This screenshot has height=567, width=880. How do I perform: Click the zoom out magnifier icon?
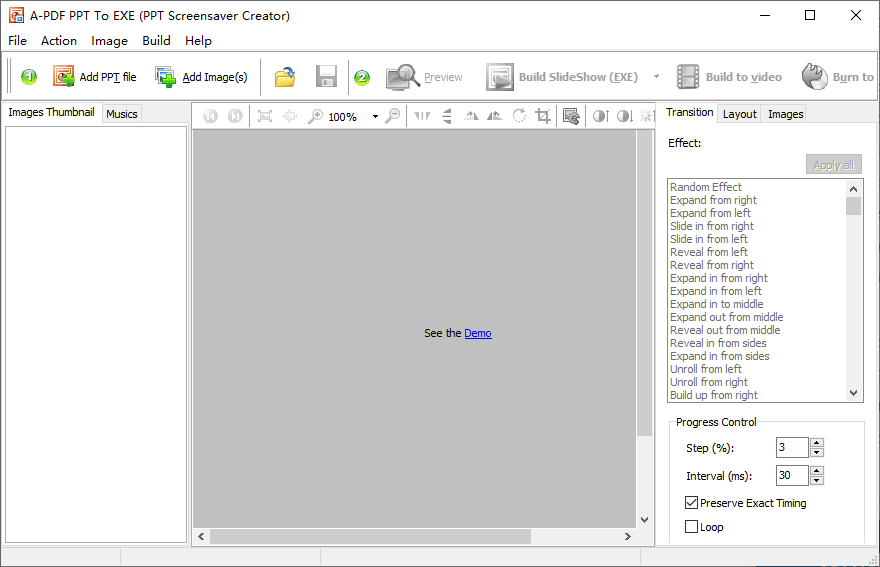click(x=393, y=116)
